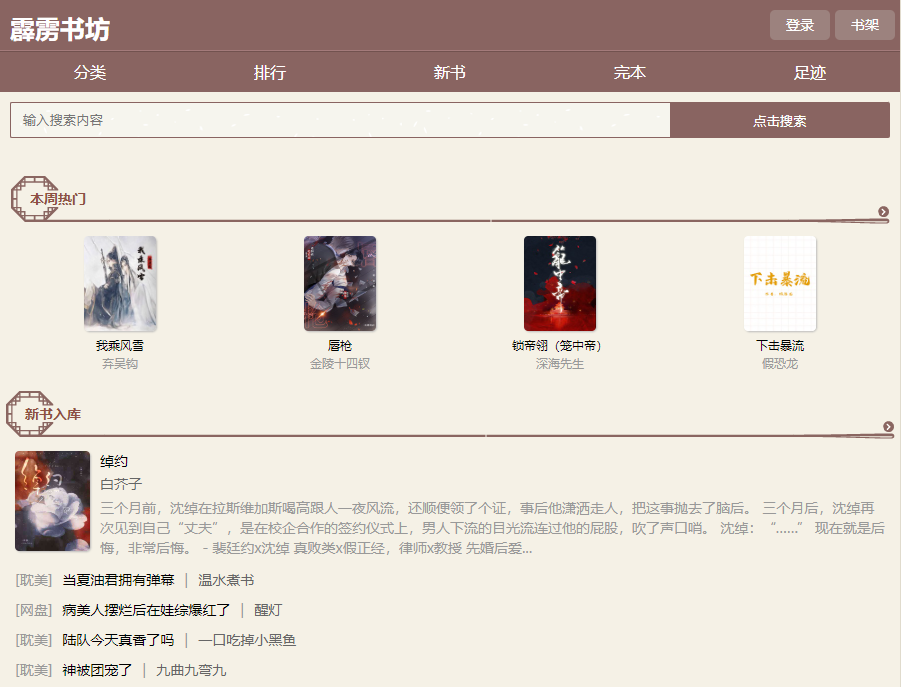
Task: Focus the 输入搜索内容 search field
Action: point(340,120)
